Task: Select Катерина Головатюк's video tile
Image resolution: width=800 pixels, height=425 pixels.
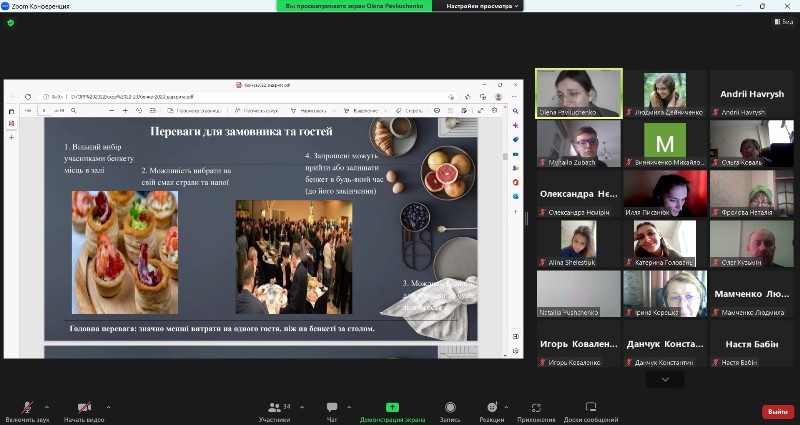Action: 664,244
